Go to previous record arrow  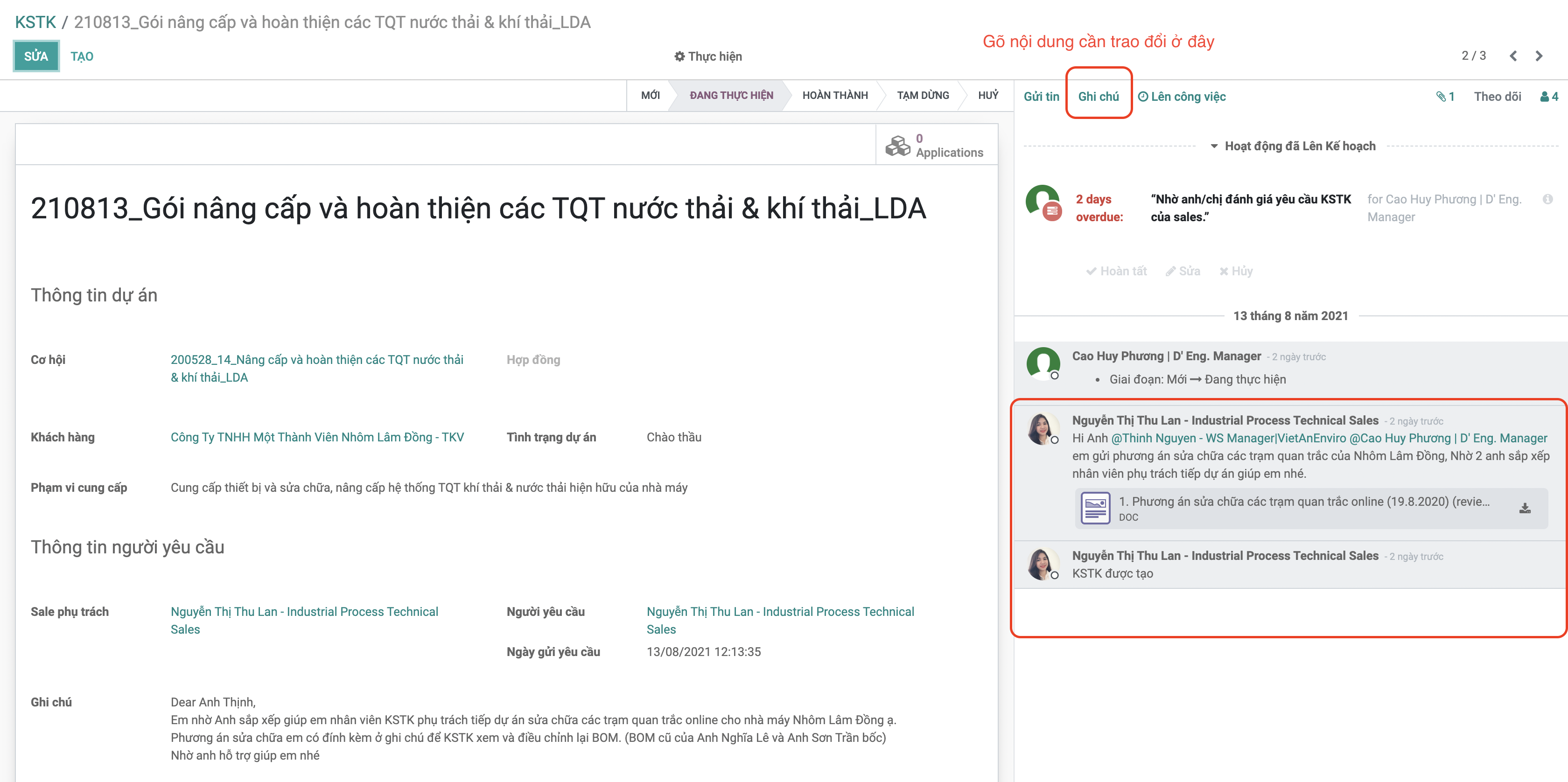tap(1513, 56)
